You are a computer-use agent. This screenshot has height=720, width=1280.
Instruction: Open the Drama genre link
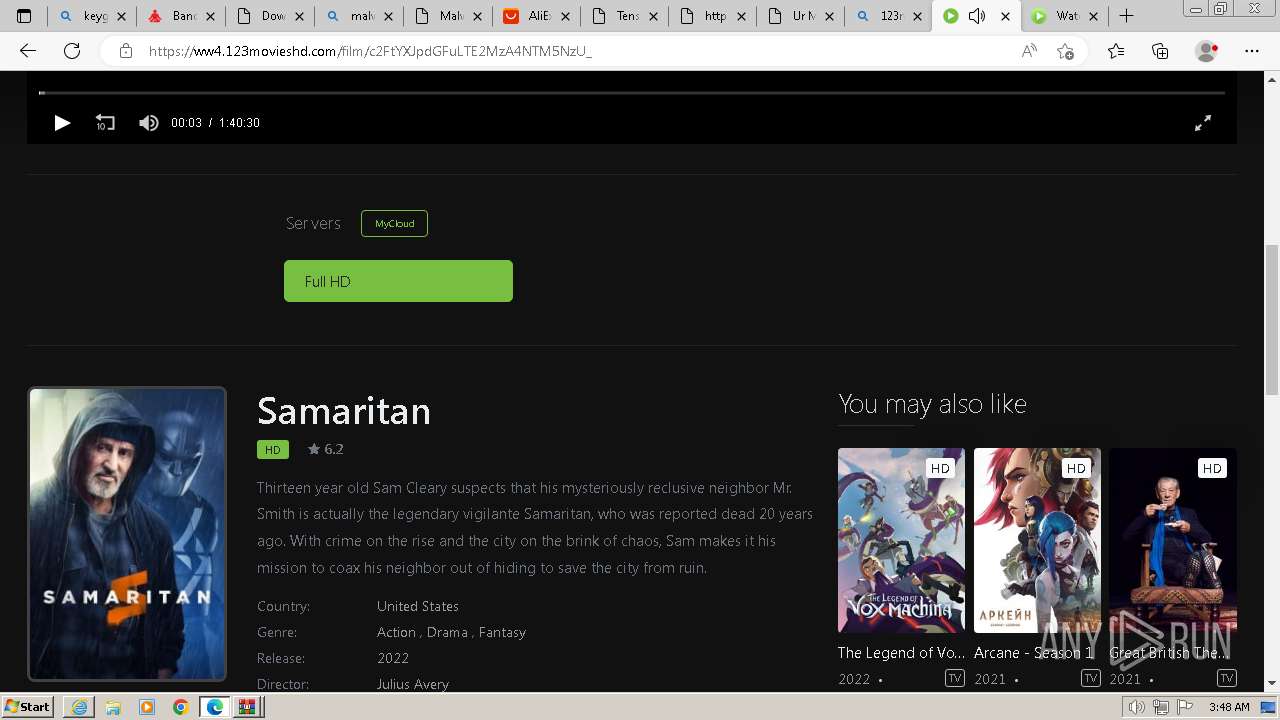coord(447,632)
